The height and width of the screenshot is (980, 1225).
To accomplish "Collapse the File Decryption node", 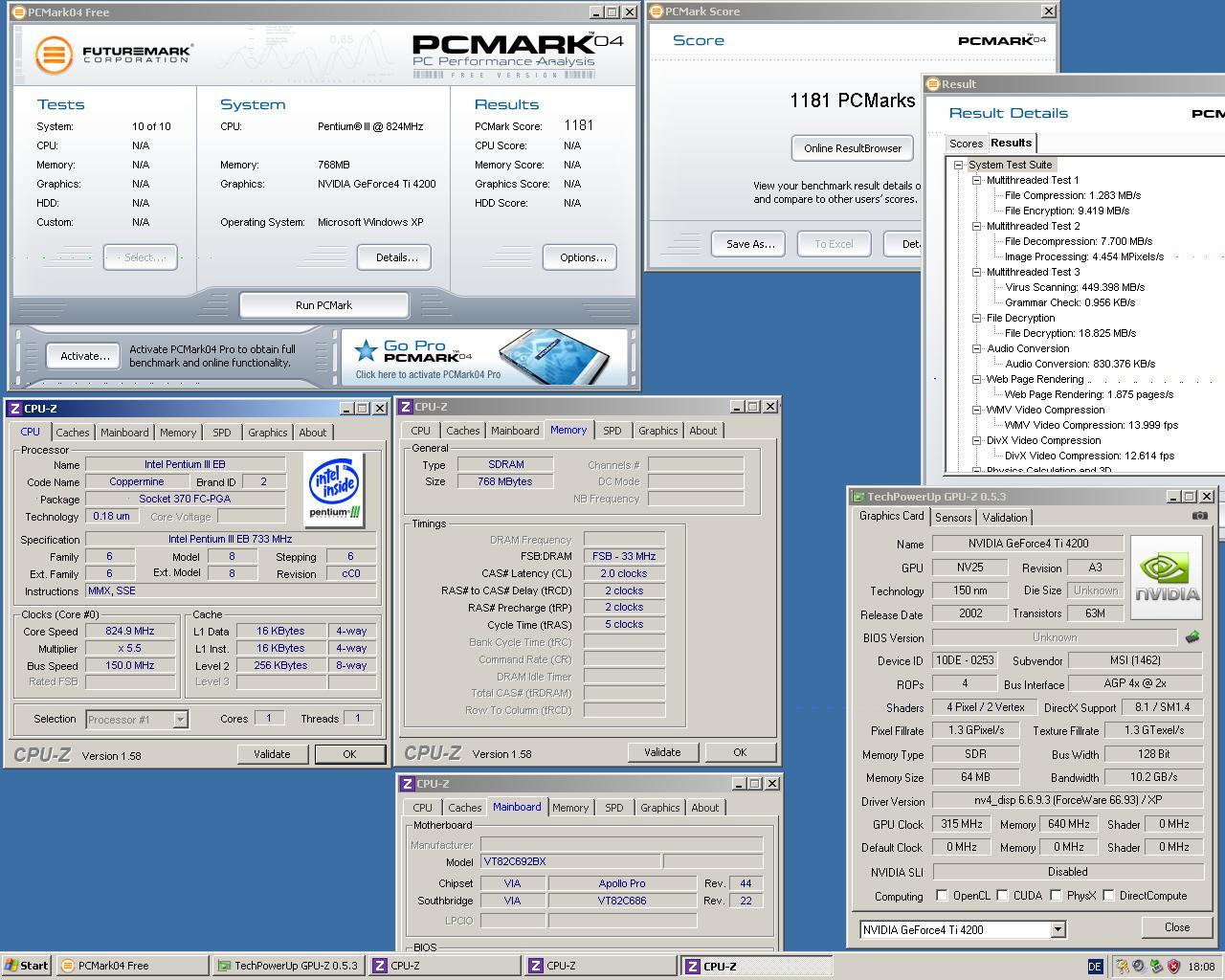I will tap(976, 318).
